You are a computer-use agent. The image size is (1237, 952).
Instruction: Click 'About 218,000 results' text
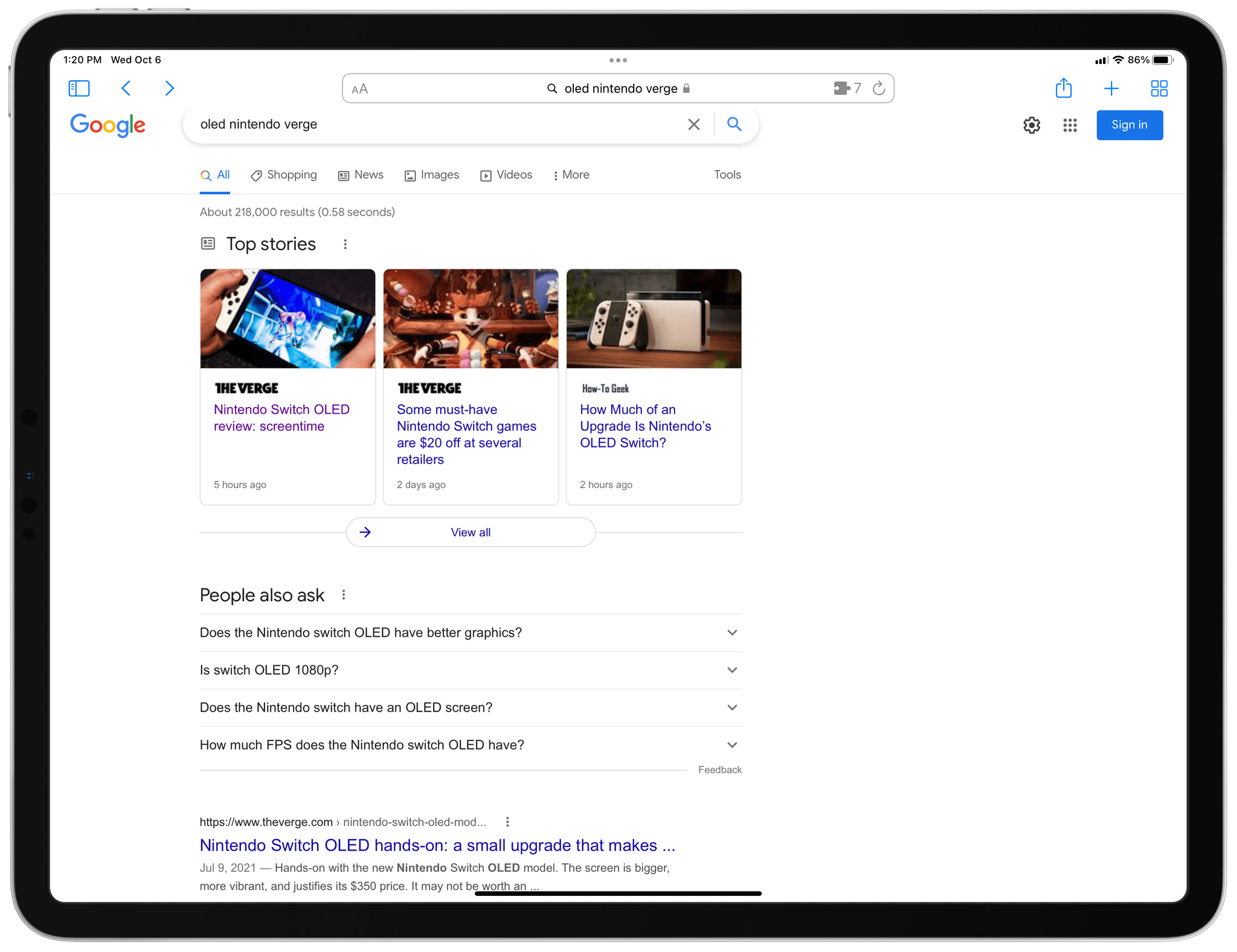point(297,212)
